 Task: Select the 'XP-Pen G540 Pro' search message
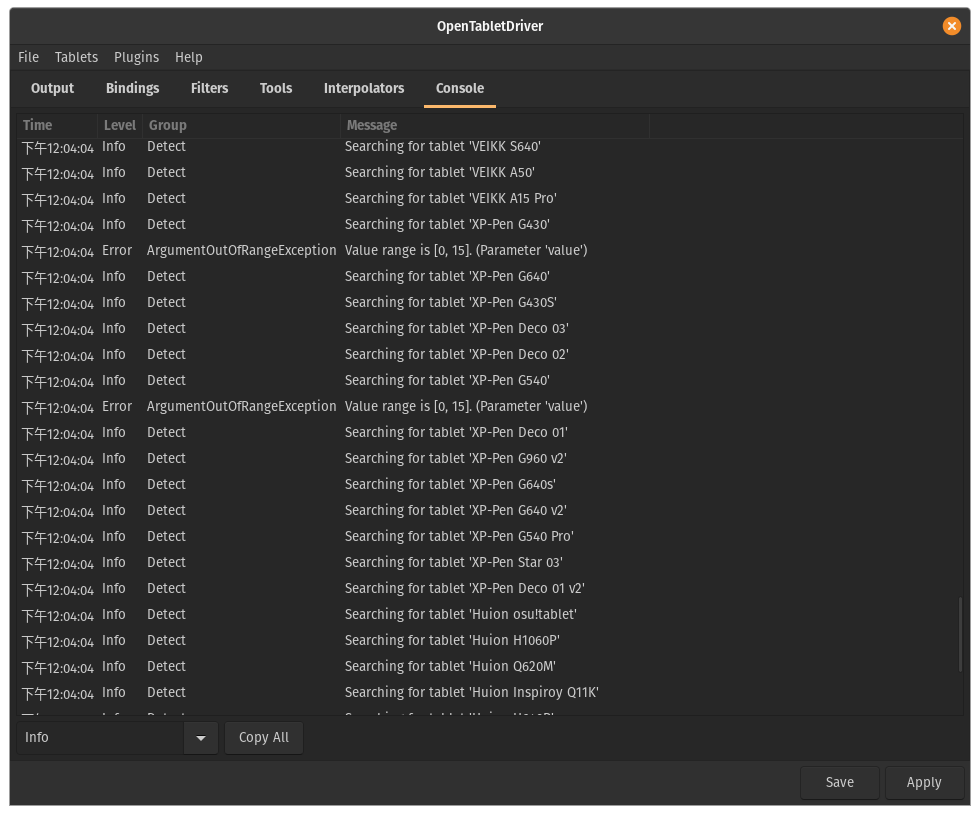point(459,536)
